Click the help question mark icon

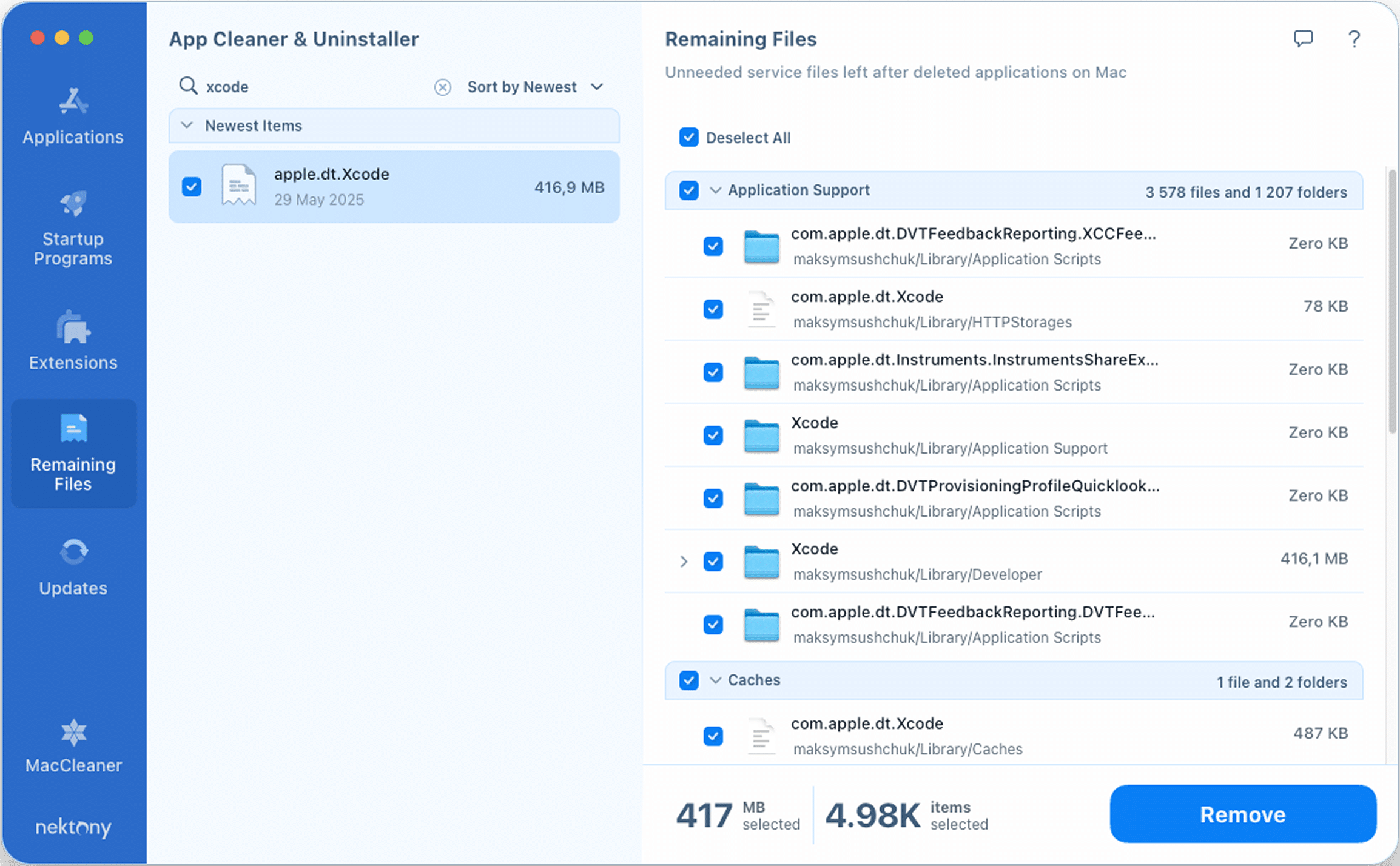click(x=1353, y=39)
